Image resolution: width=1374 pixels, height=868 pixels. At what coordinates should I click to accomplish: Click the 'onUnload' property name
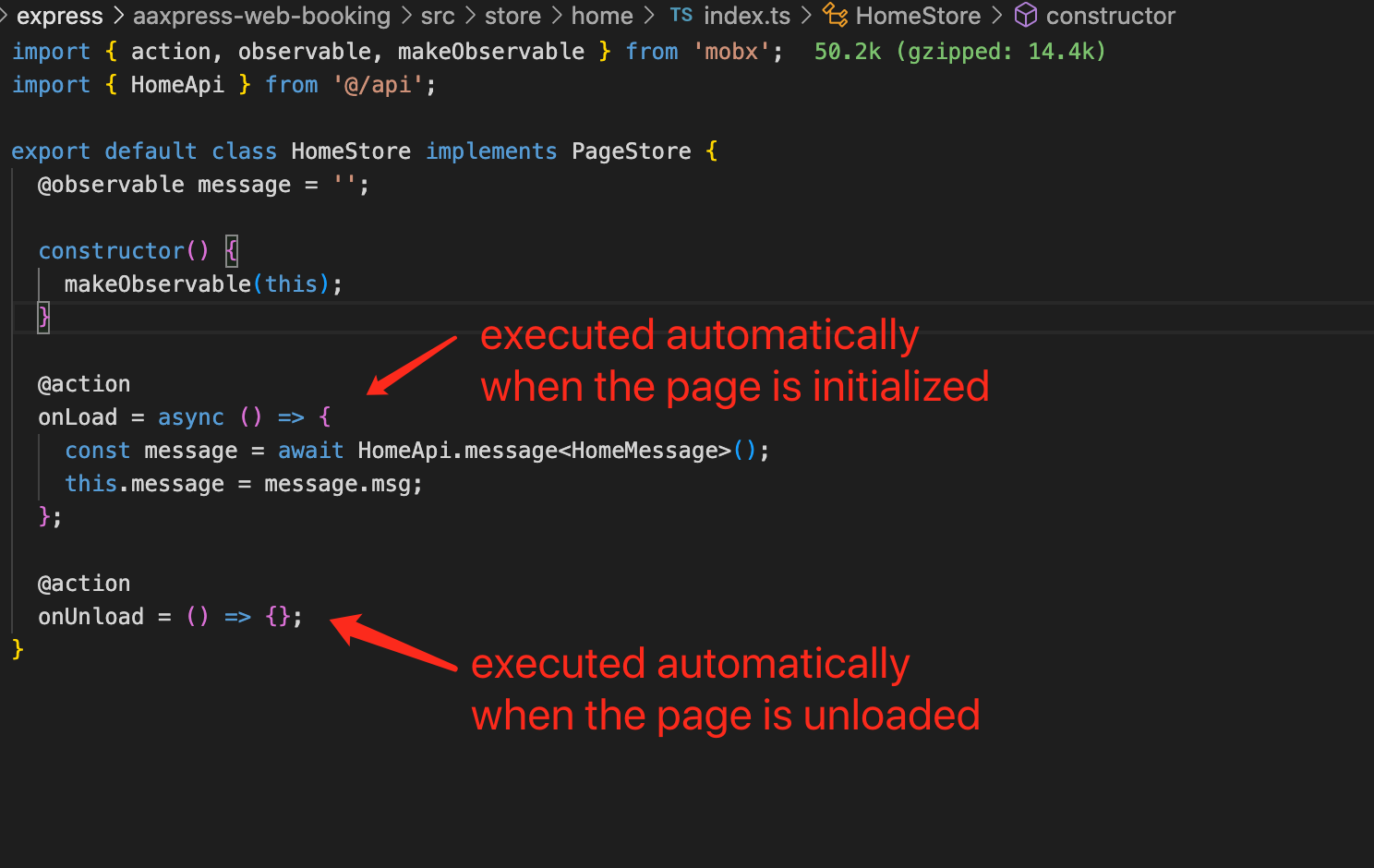pos(91,617)
